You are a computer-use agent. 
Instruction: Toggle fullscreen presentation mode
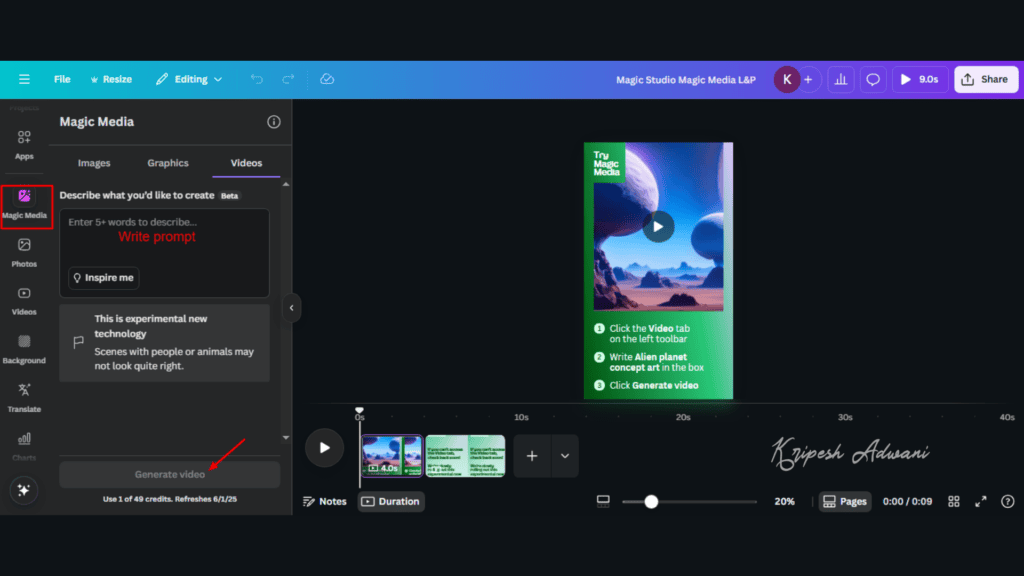click(x=981, y=501)
